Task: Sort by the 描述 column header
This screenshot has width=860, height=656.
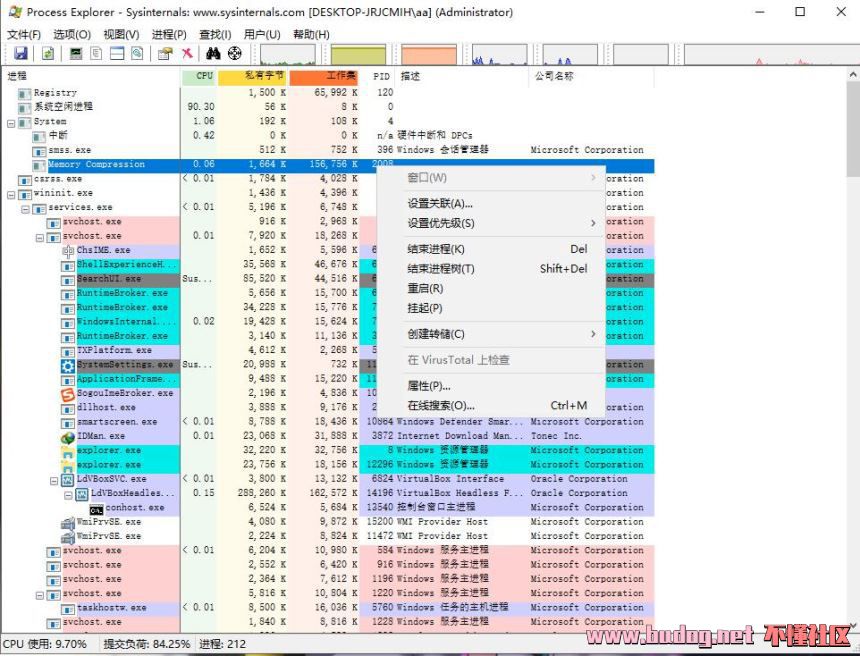Action: (462, 76)
